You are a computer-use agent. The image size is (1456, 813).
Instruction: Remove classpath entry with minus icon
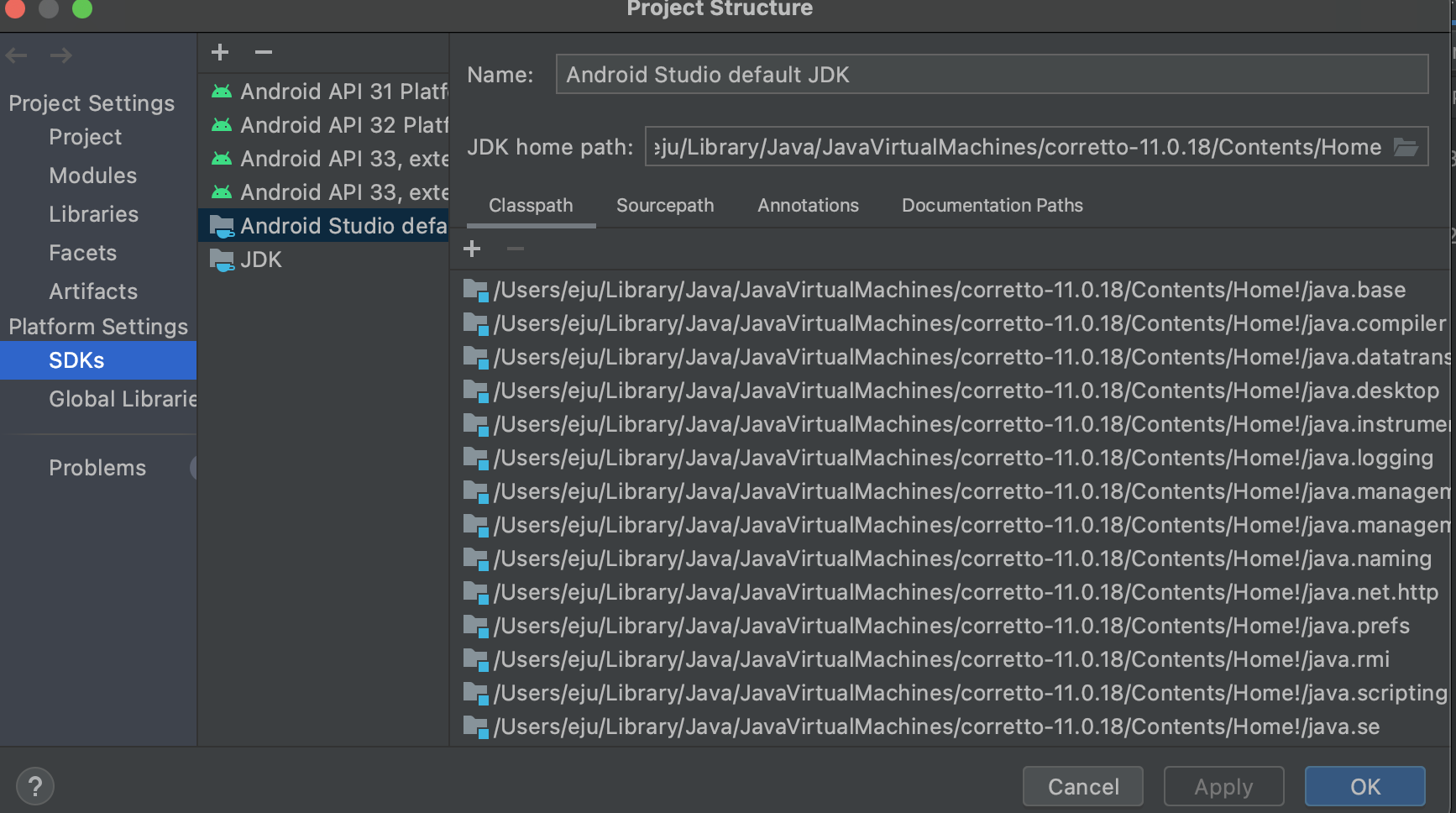516,249
